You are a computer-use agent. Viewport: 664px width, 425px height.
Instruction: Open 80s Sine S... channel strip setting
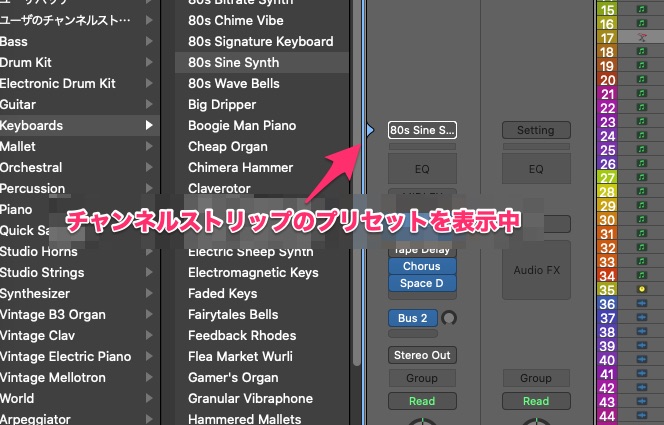pyautogui.click(x=422, y=130)
